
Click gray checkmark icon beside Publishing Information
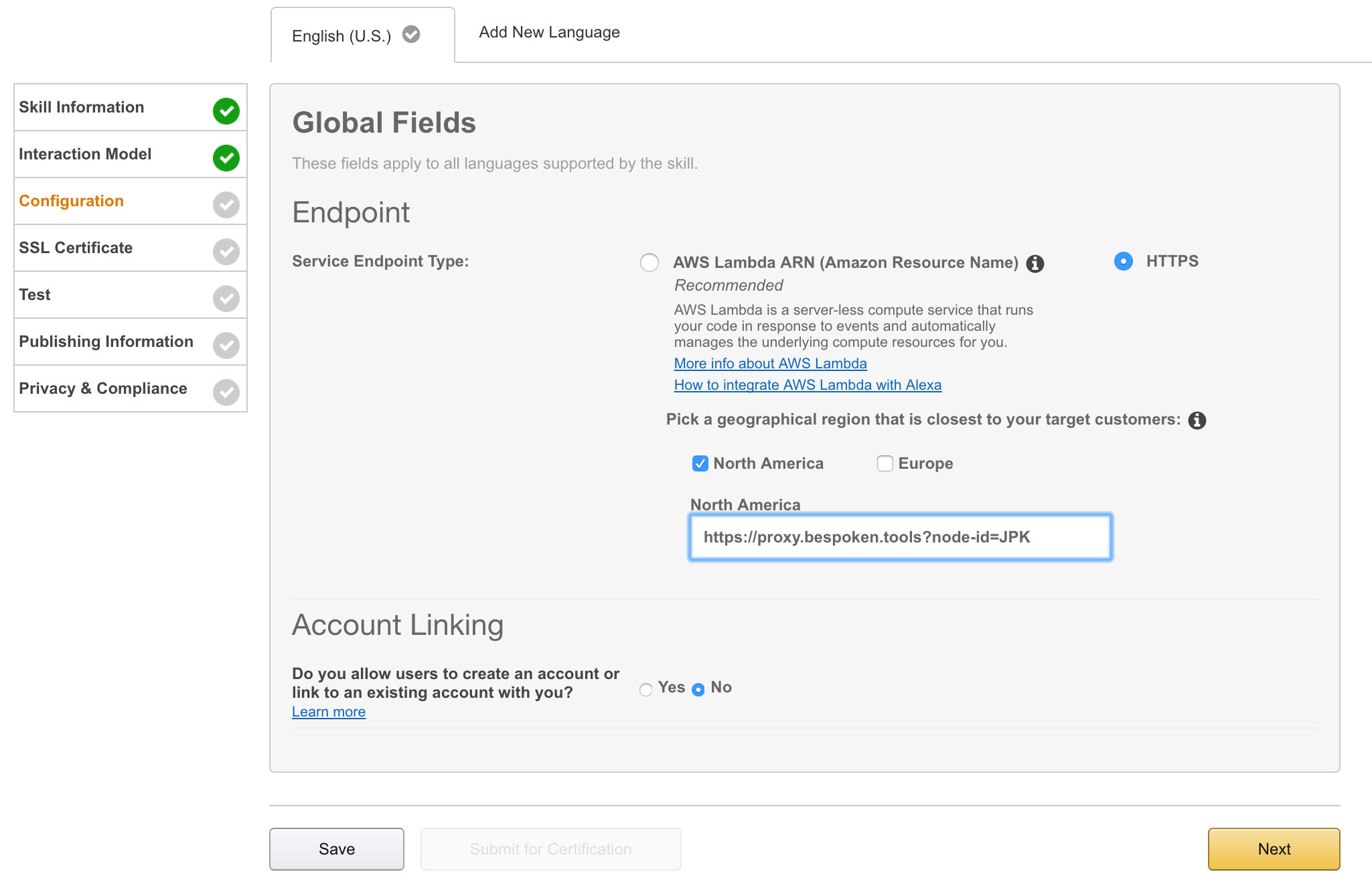pyautogui.click(x=226, y=345)
